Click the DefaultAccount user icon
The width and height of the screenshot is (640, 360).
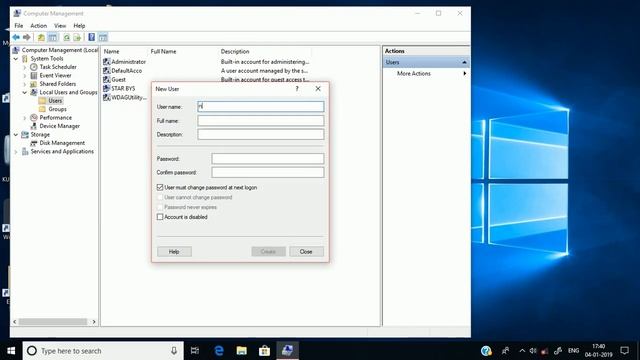(107, 71)
